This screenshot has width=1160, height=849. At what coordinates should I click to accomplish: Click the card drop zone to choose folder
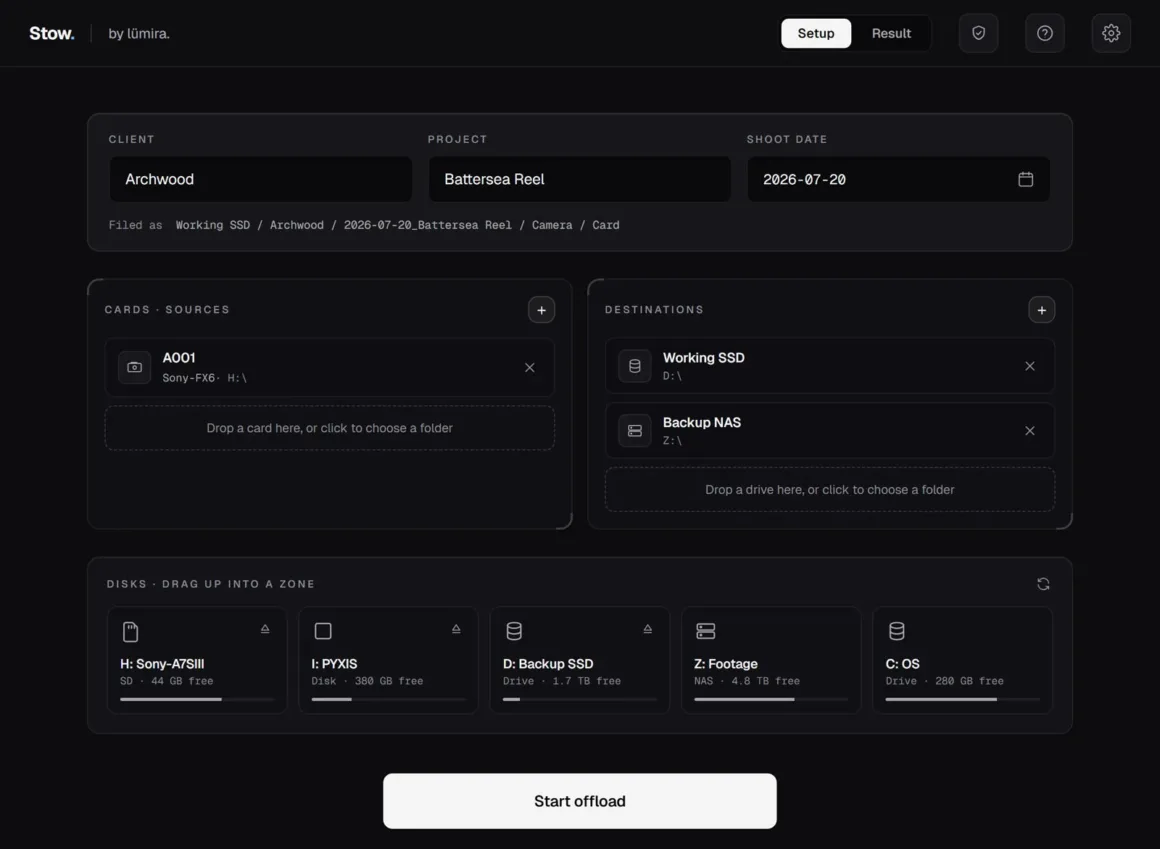330,428
